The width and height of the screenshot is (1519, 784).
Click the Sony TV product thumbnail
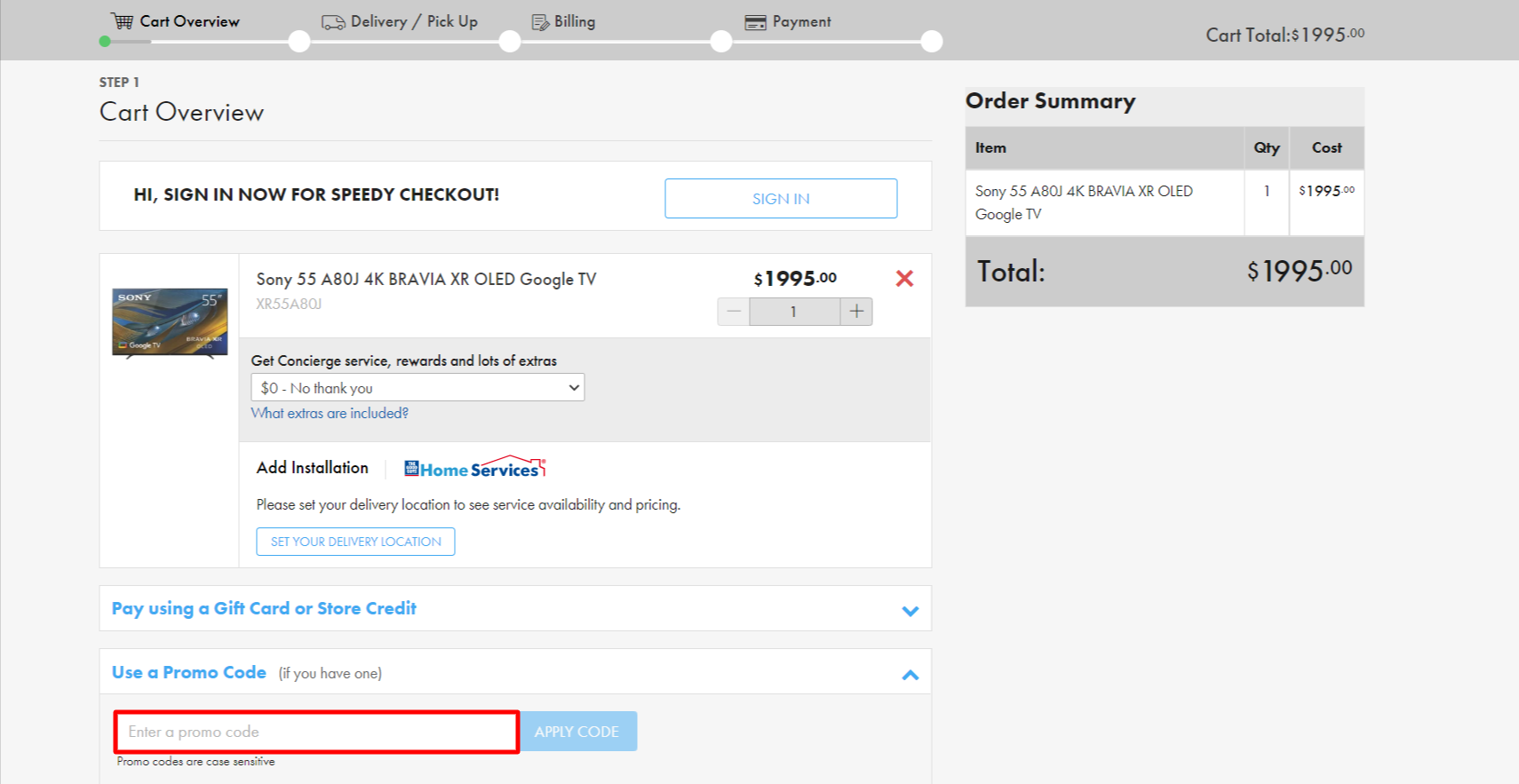pyautogui.click(x=170, y=322)
